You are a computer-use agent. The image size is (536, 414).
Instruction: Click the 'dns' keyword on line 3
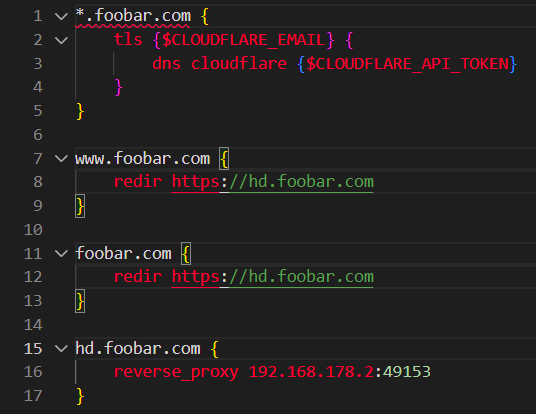pos(166,63)
